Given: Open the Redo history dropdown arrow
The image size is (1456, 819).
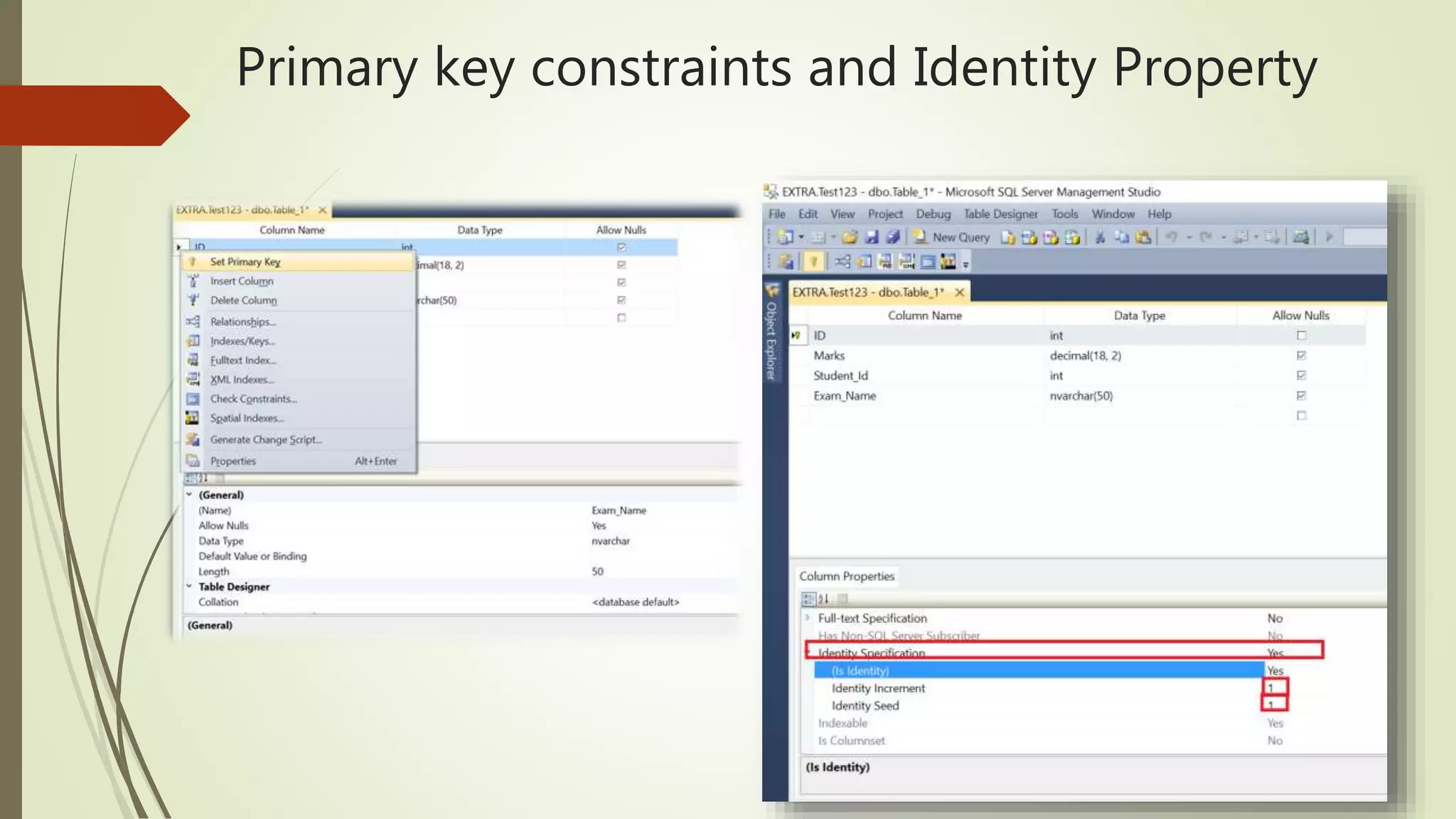Looking at the screenshot, I should click(1224, 237).
